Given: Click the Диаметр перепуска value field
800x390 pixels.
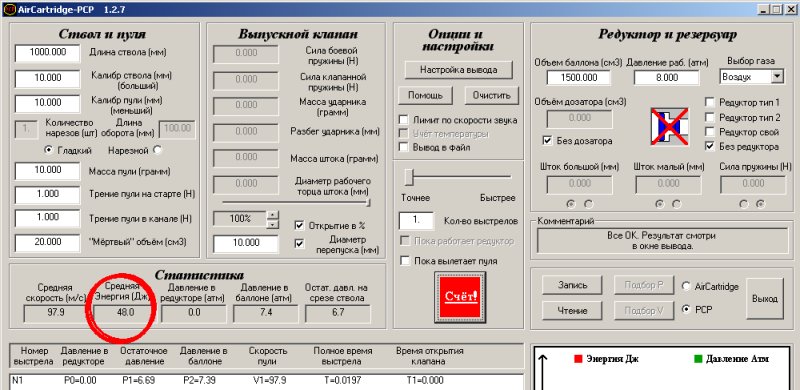Looking at the screenshot, I should tap(246, 243).
